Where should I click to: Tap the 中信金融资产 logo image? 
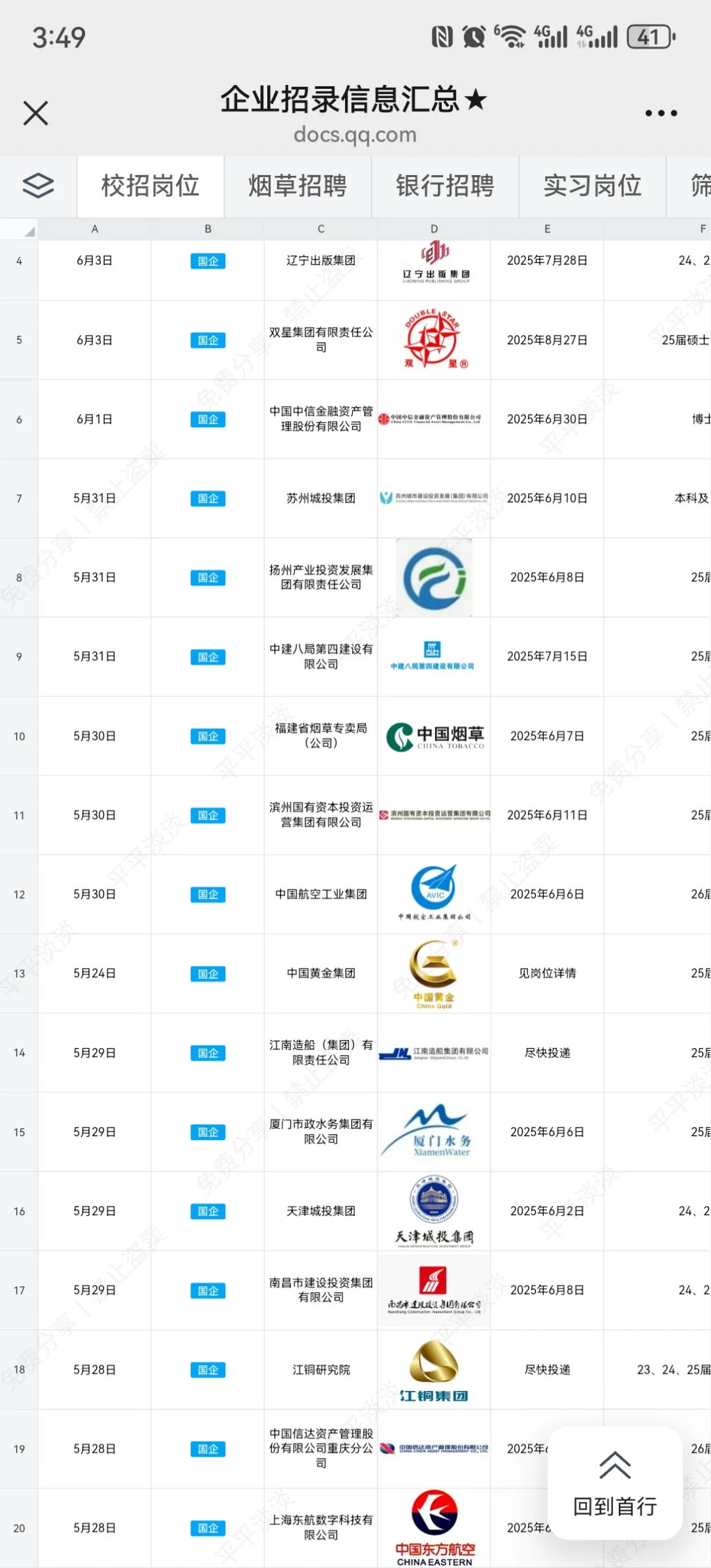(x=430, y=419)
